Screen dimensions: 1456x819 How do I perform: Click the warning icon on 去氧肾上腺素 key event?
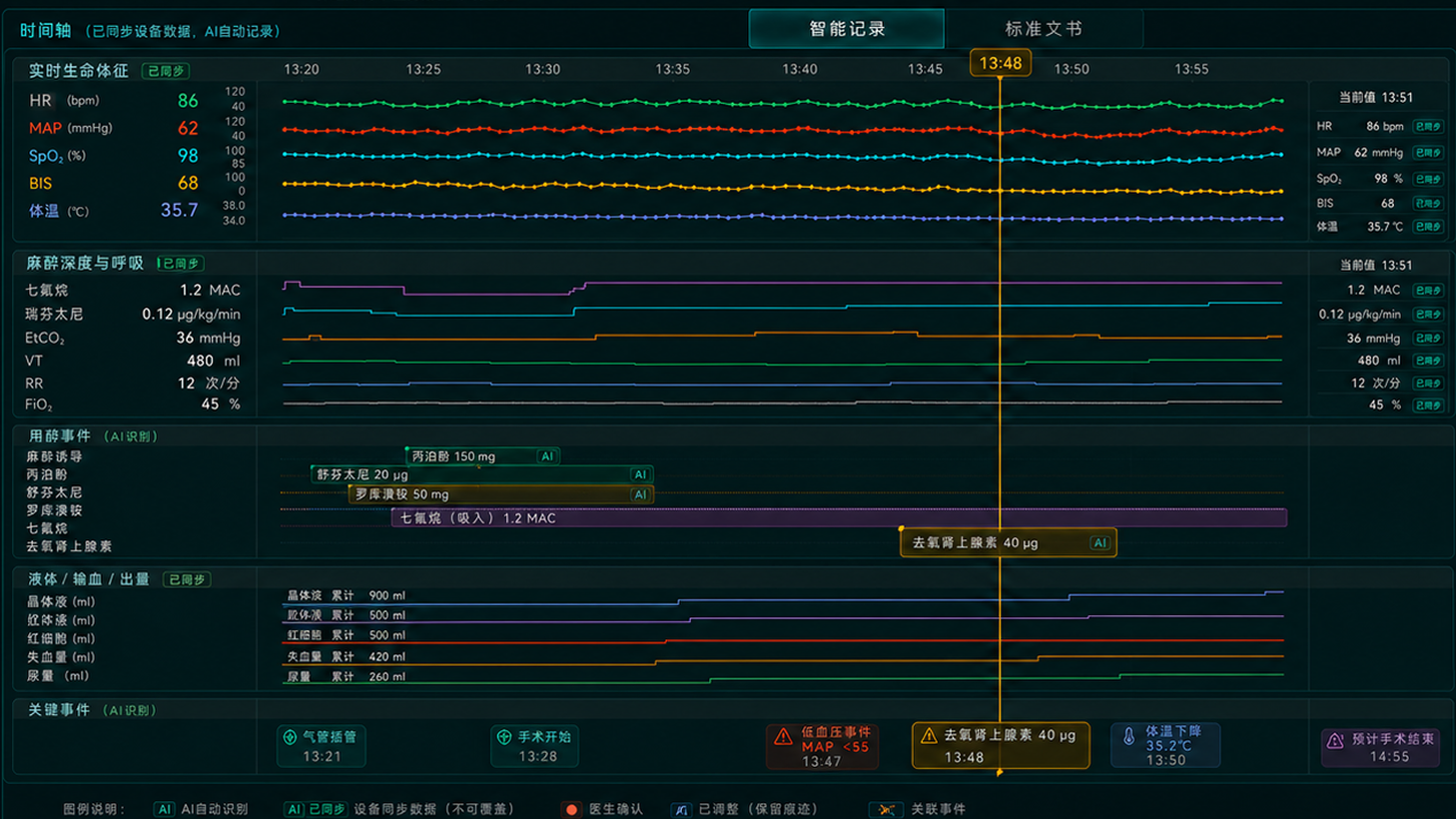929,736
